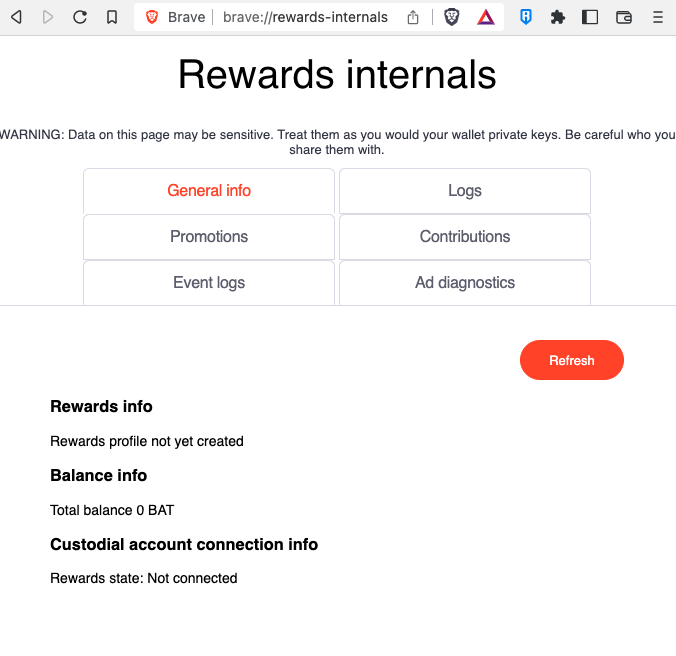Reload the page with the reload icon

80,17
